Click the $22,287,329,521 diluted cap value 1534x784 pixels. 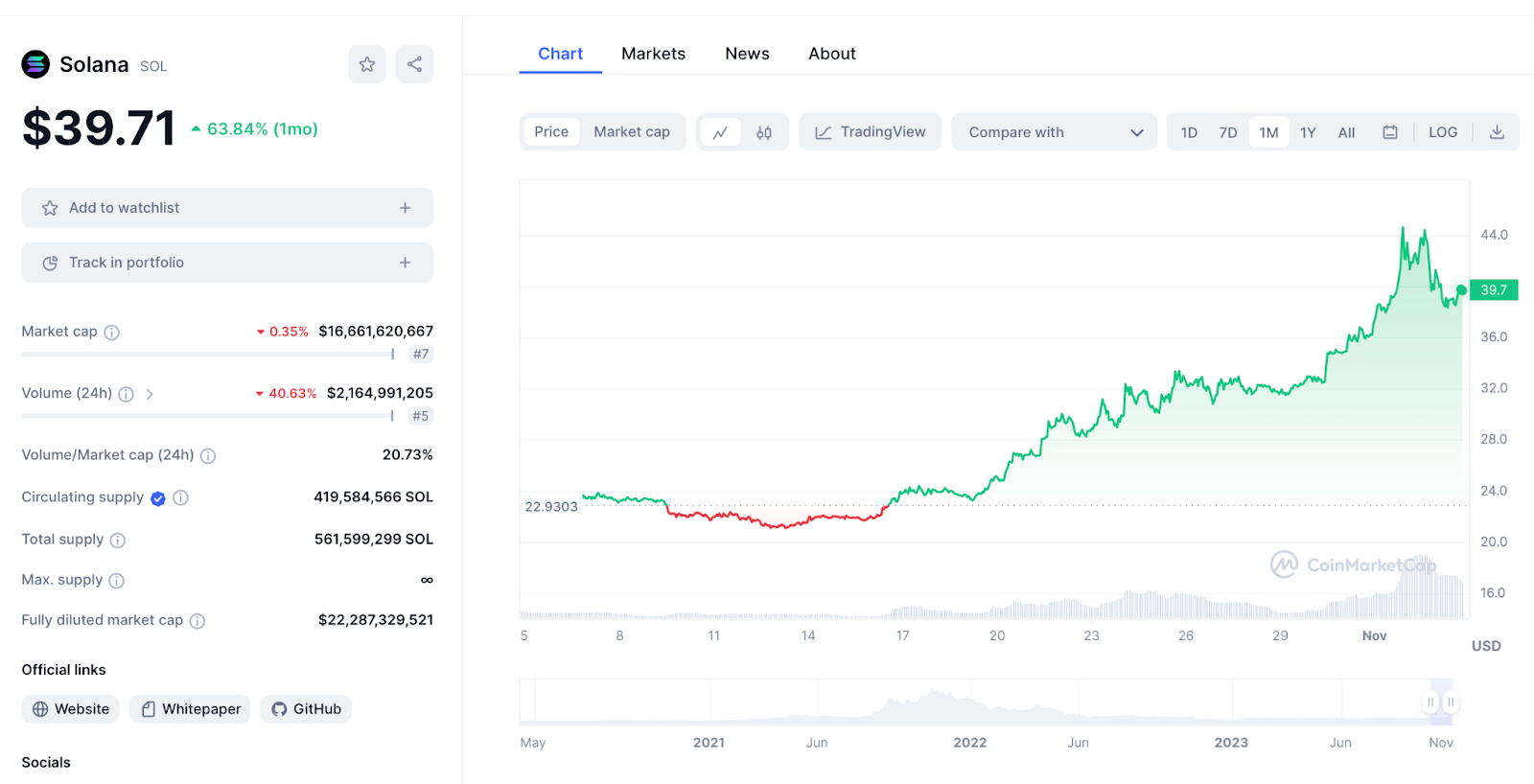[x=376, y=620]
